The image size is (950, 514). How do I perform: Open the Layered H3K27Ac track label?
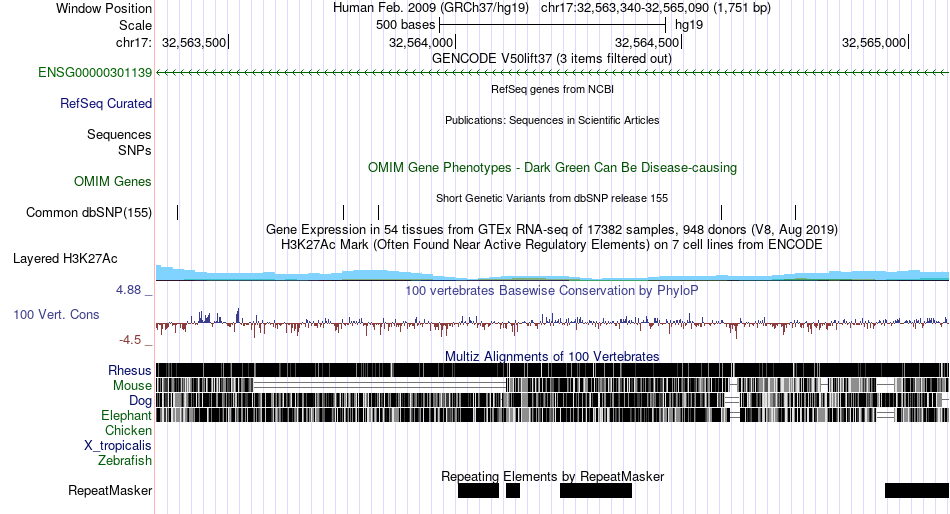point(65,259)
